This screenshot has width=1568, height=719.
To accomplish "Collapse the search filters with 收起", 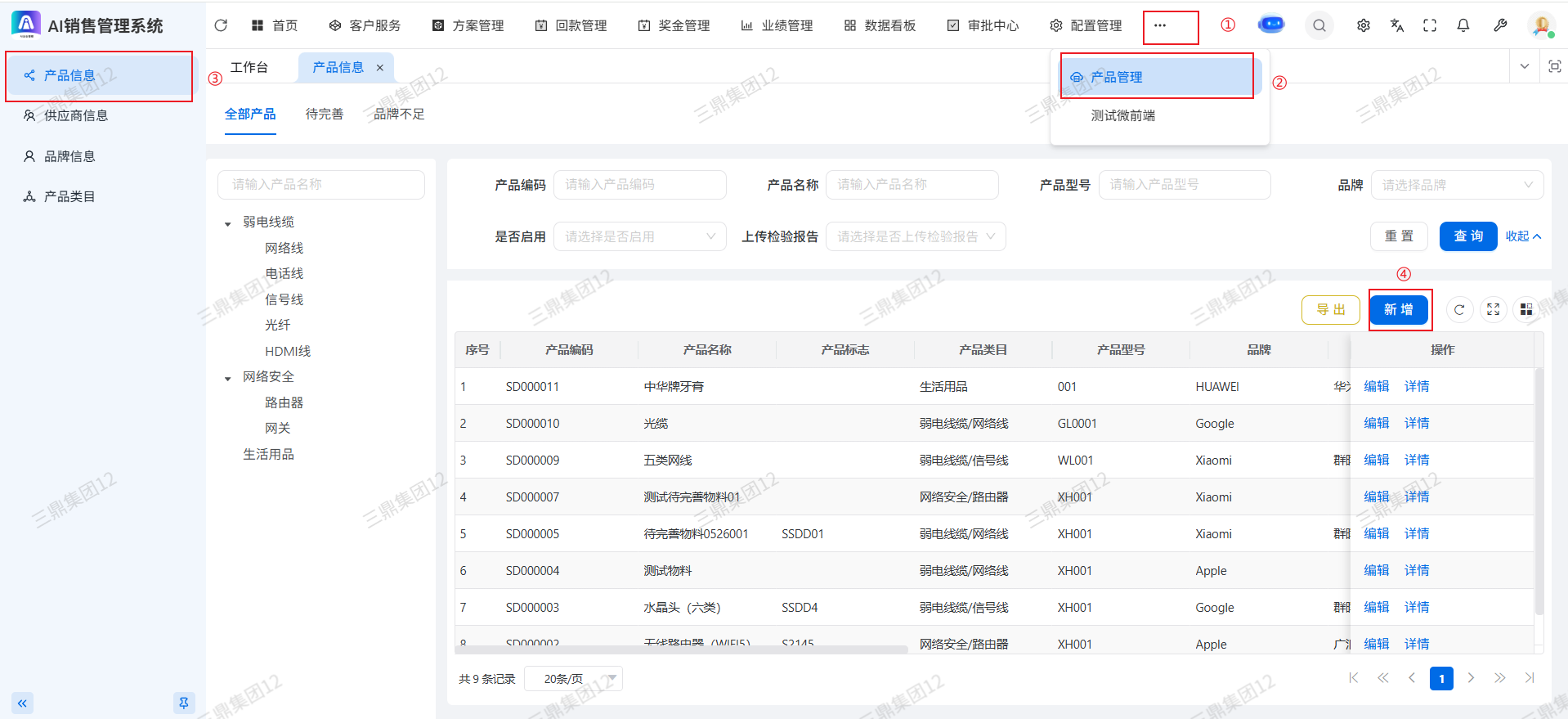I will pos(1523,236).
